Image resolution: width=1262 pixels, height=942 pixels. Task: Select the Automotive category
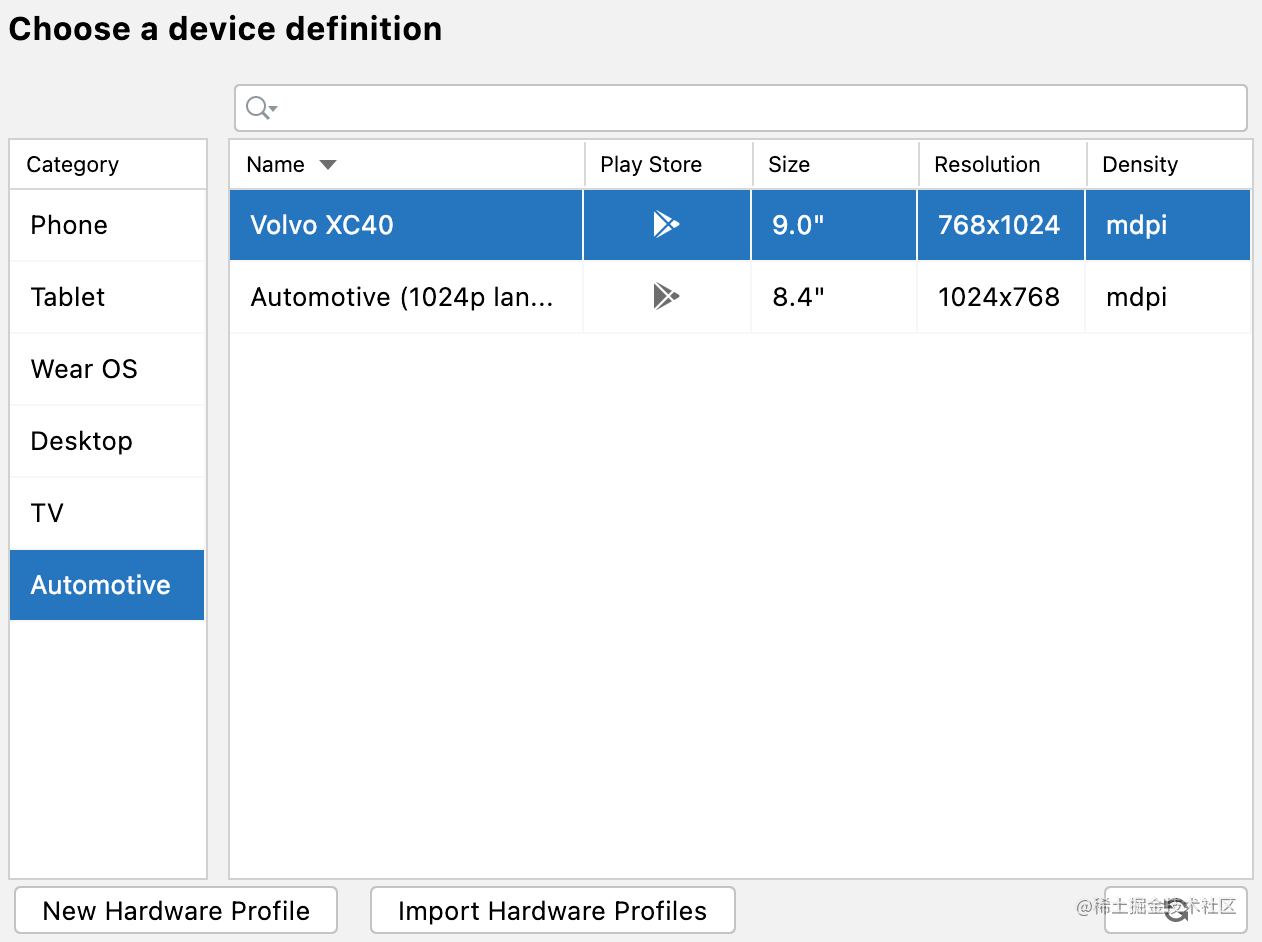(98, 584)
